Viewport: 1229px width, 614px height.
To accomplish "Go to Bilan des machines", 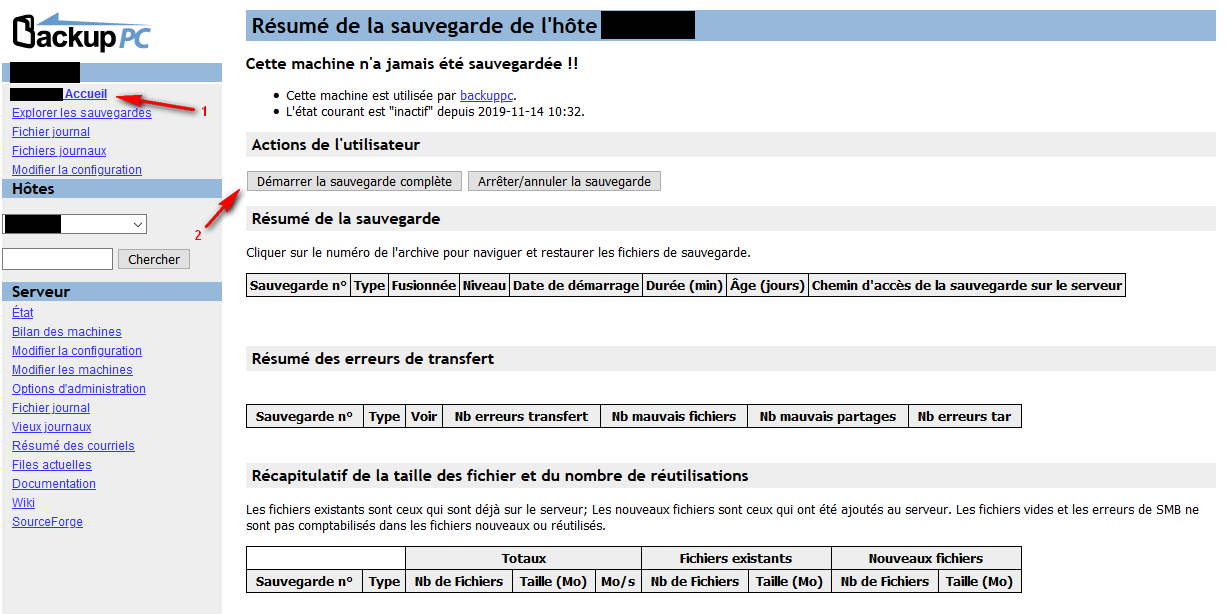I will click(67, 332).
